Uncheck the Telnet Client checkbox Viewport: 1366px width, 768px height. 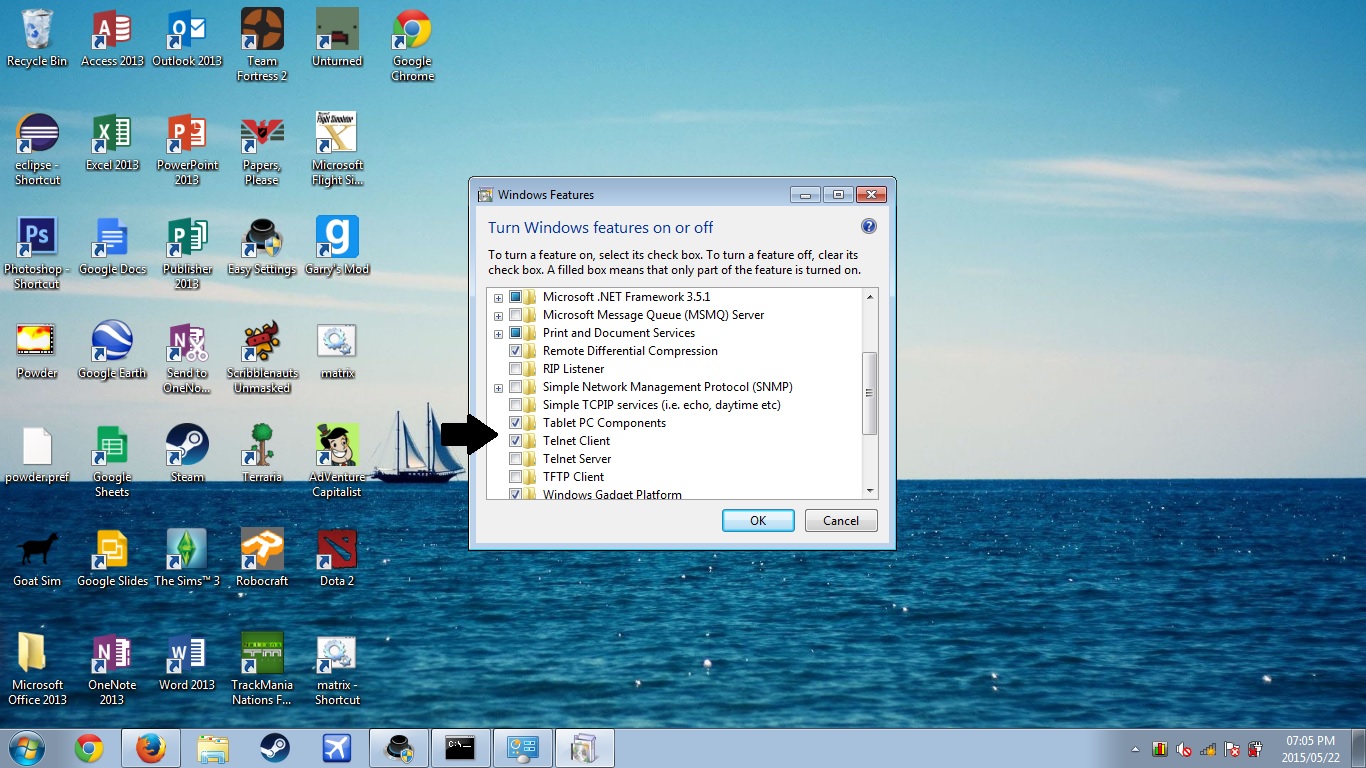(x=516, y=441)
